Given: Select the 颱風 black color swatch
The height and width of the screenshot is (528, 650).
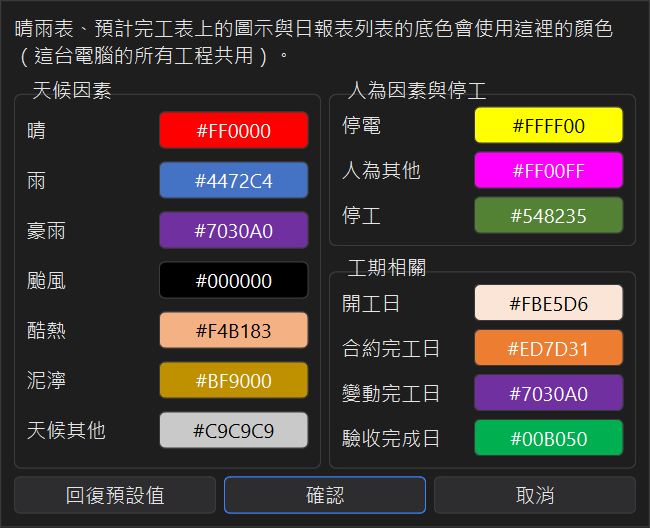Looking at the screenshot, I should [x=233, y=280].
